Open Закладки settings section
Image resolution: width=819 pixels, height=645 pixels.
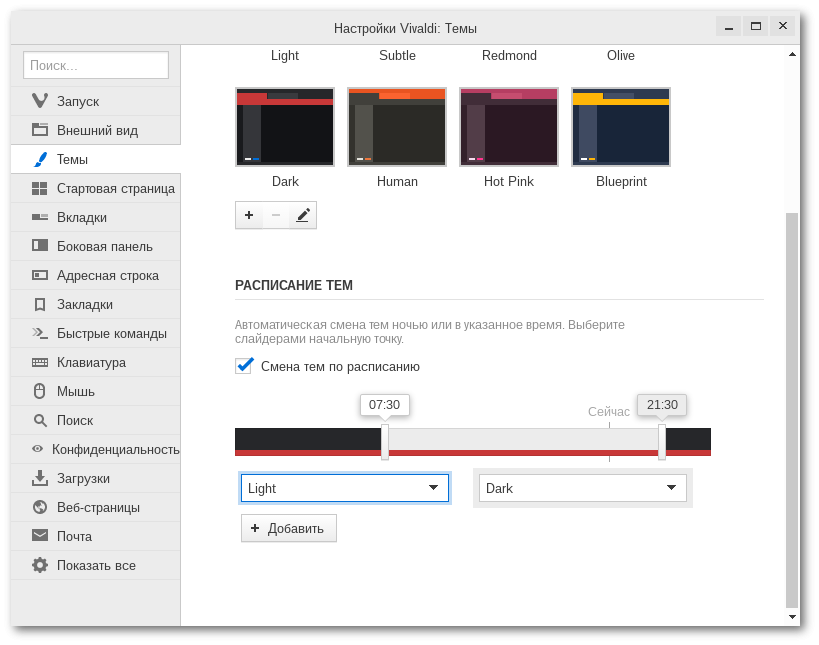pos(96,304)
